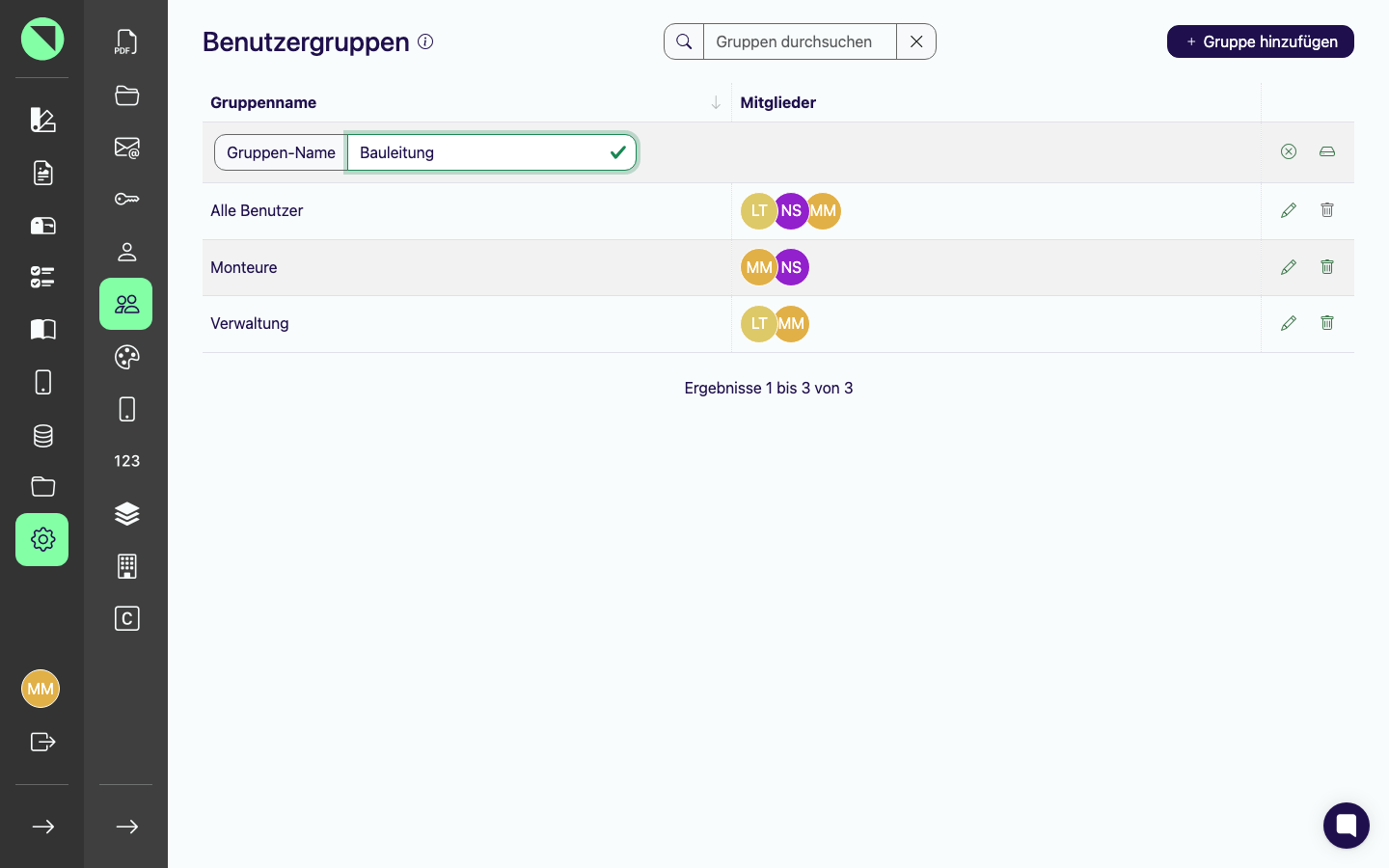Clear the group search with X
The width and height of the screenshot is (1389, 868).
point(916,41)
